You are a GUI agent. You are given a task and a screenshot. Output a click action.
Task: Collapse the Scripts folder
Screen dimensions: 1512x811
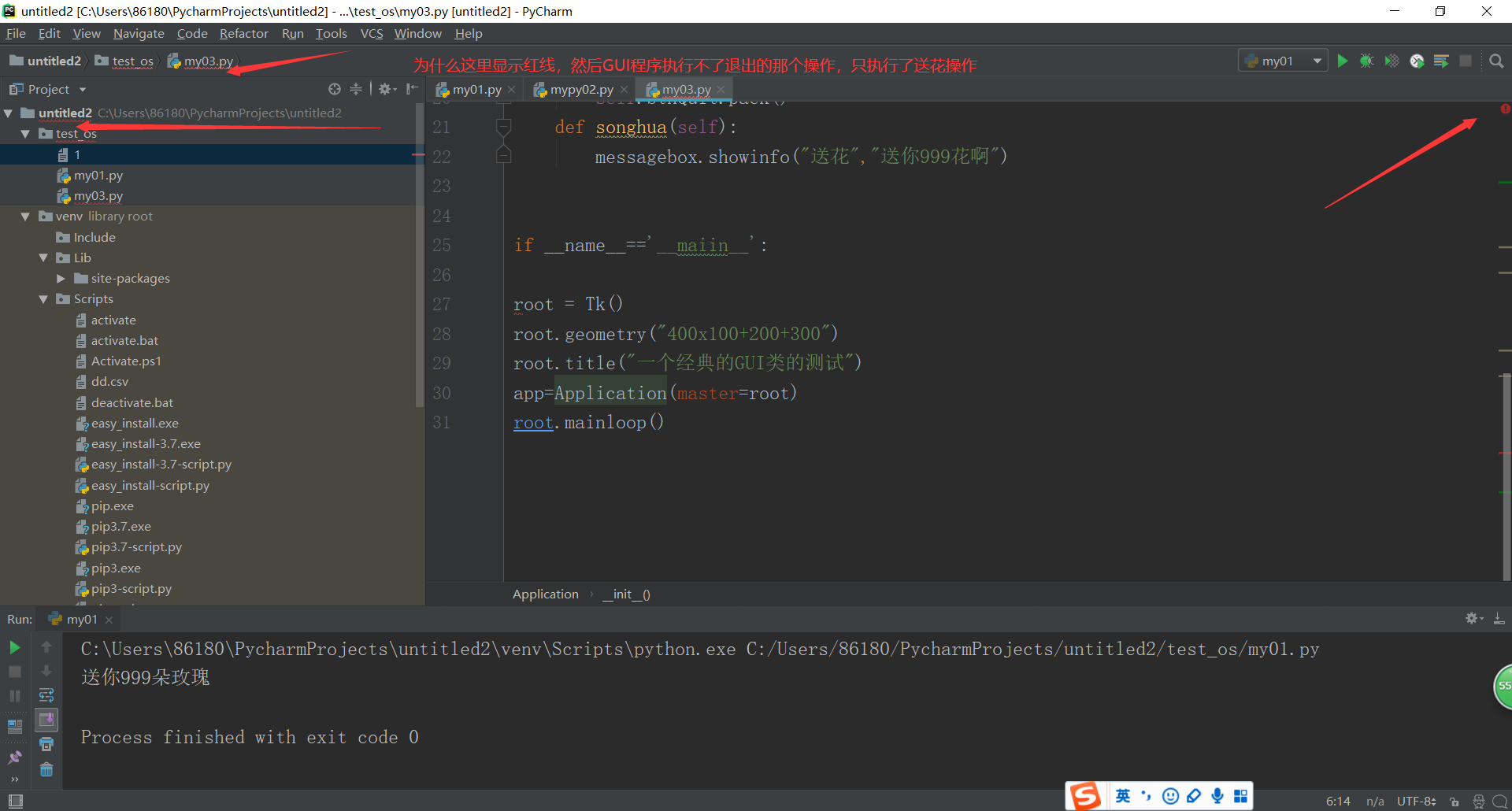(x=43, y=299)
